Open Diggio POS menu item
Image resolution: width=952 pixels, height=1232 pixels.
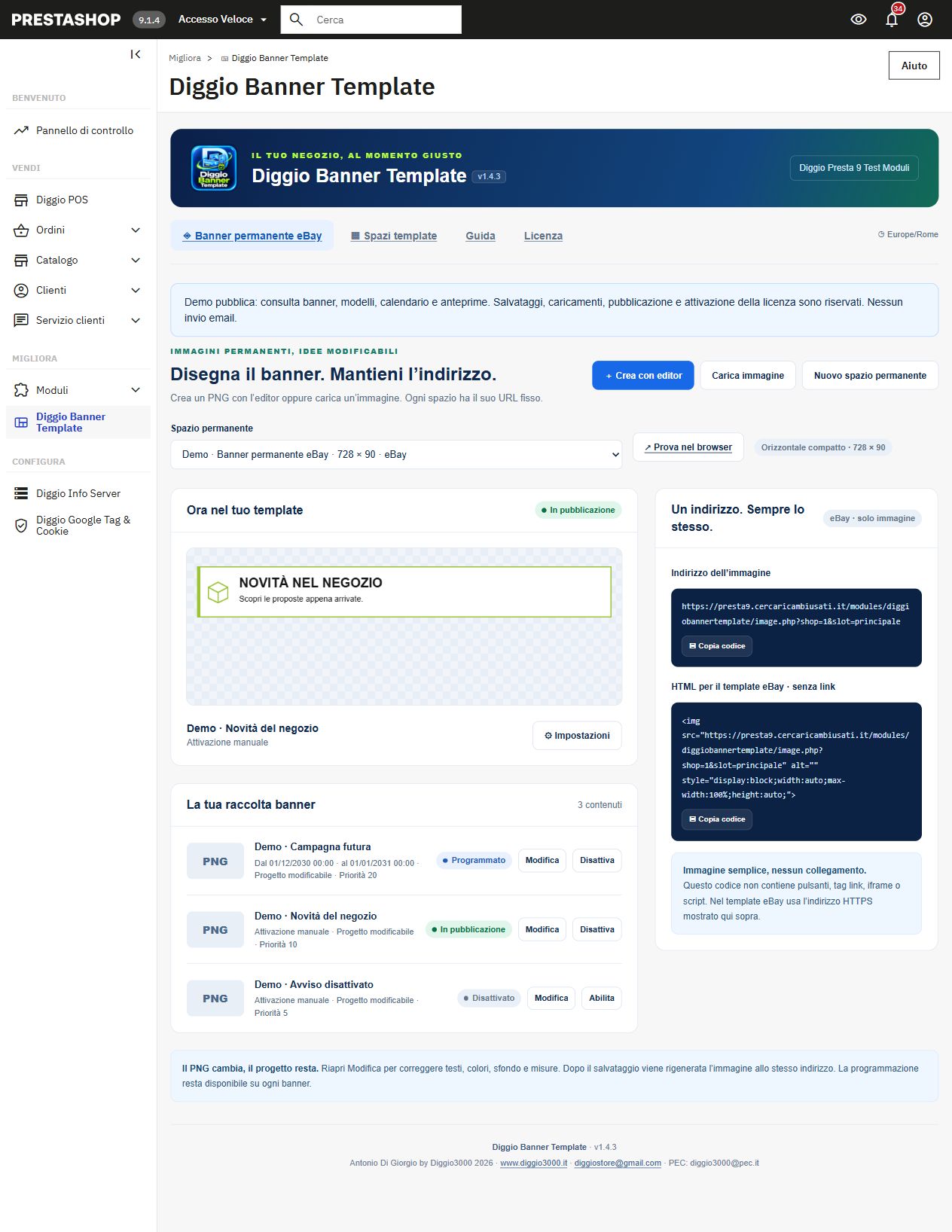(78, 200)
